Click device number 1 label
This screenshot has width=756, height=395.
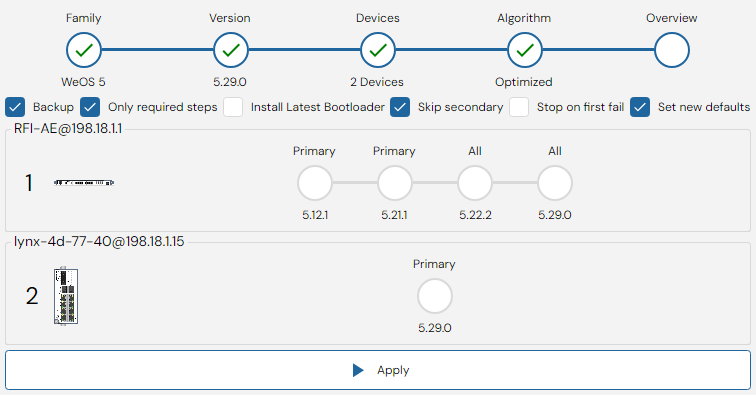29,183
